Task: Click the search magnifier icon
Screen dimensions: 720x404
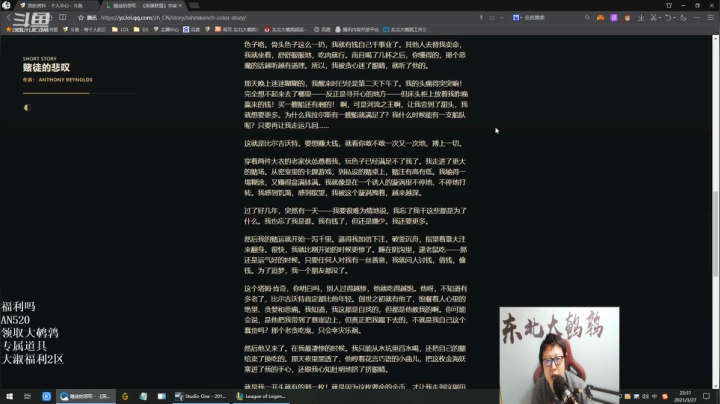Action: [x=587, y=17]
